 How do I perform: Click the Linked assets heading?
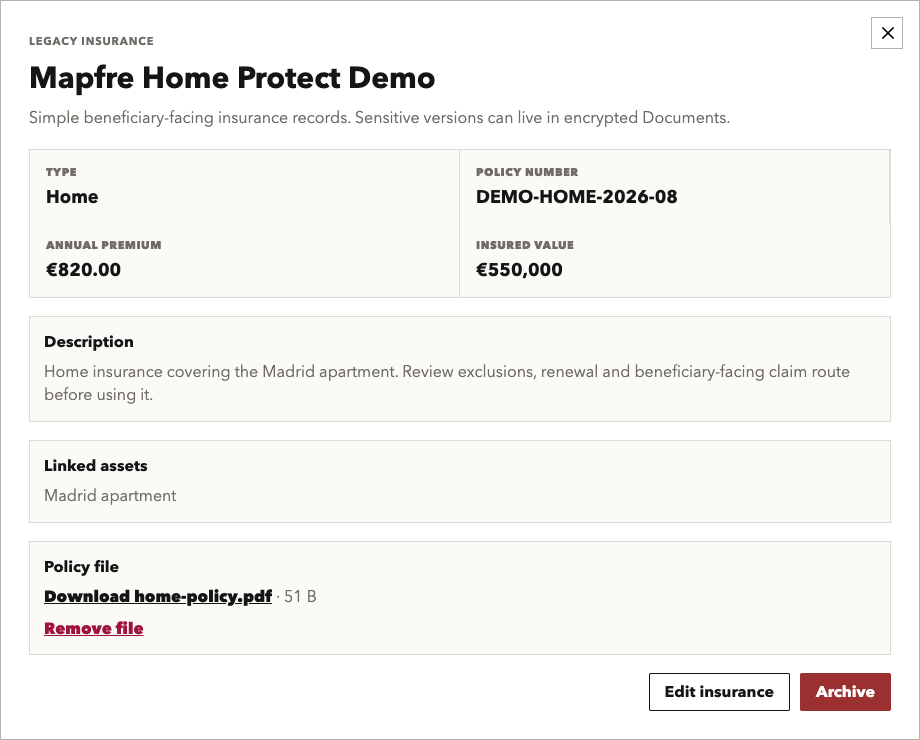(x=96, y=465)
